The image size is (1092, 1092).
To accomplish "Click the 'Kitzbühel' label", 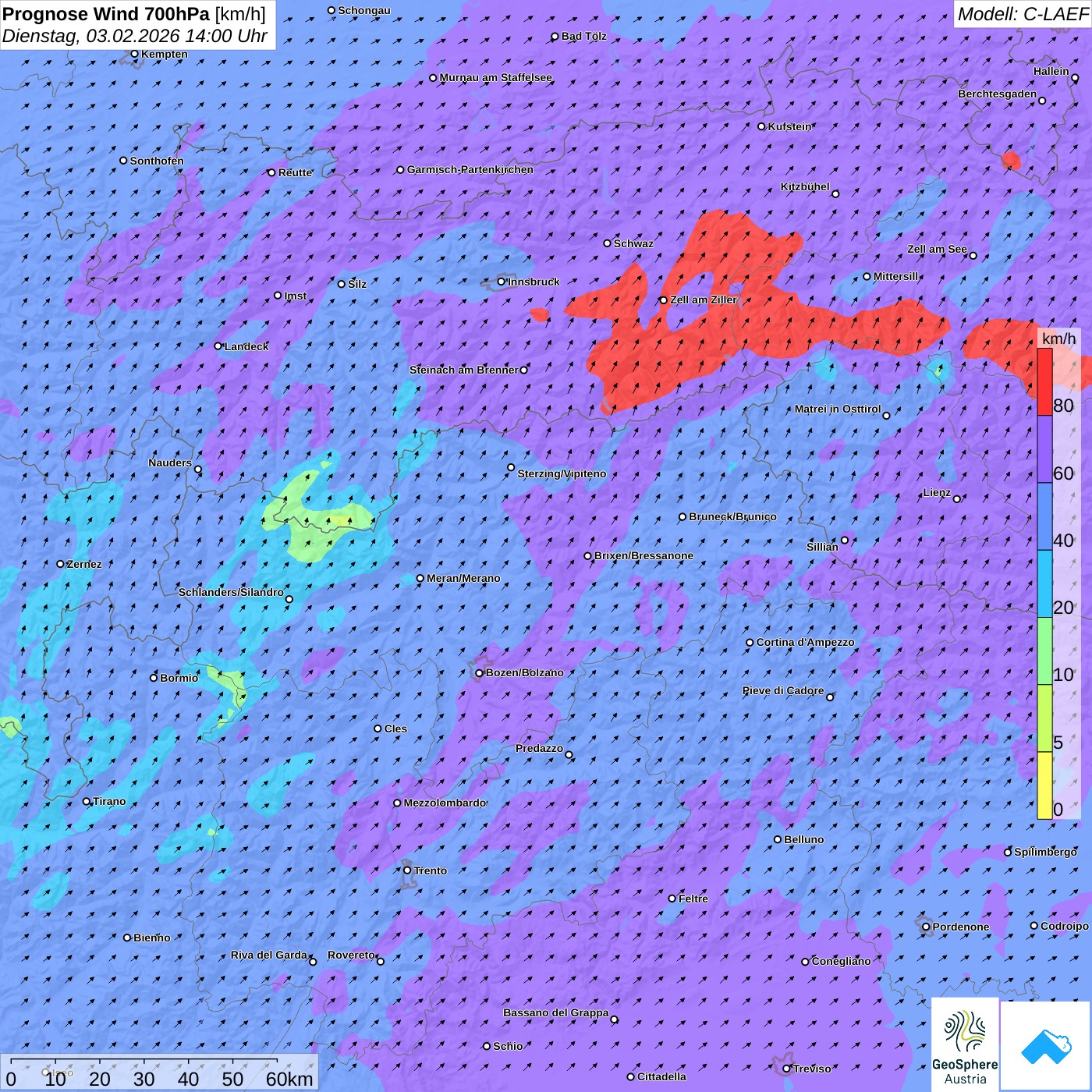I will tap(805, 186).
